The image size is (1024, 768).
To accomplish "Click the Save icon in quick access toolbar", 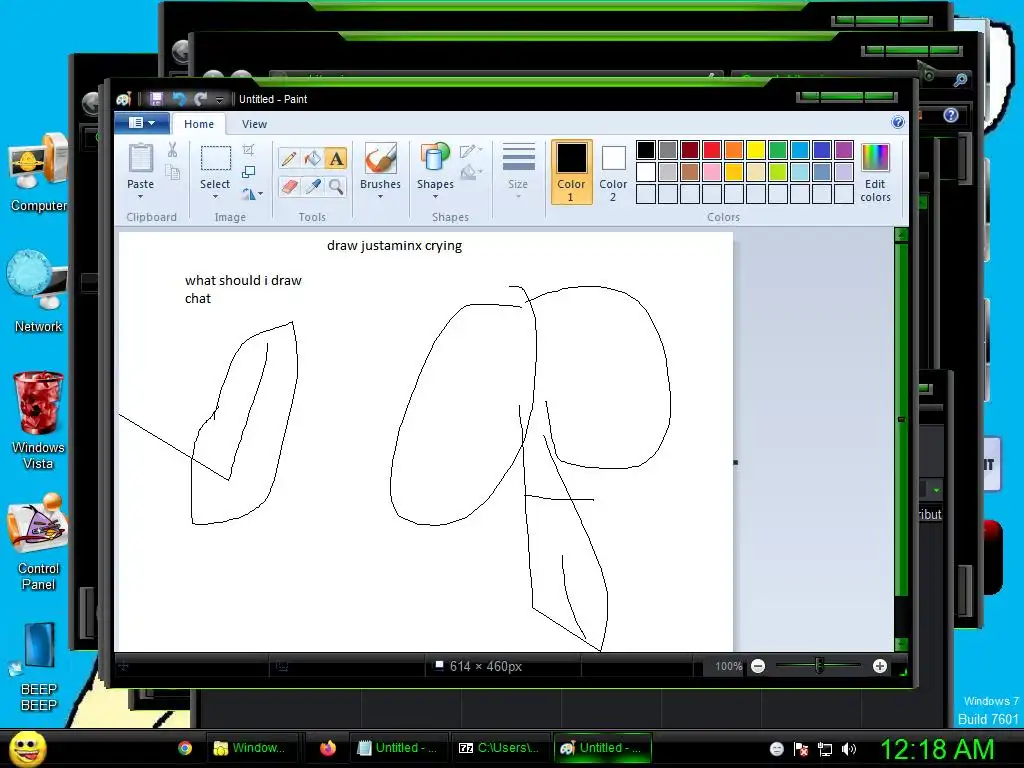I will point(156,99).
